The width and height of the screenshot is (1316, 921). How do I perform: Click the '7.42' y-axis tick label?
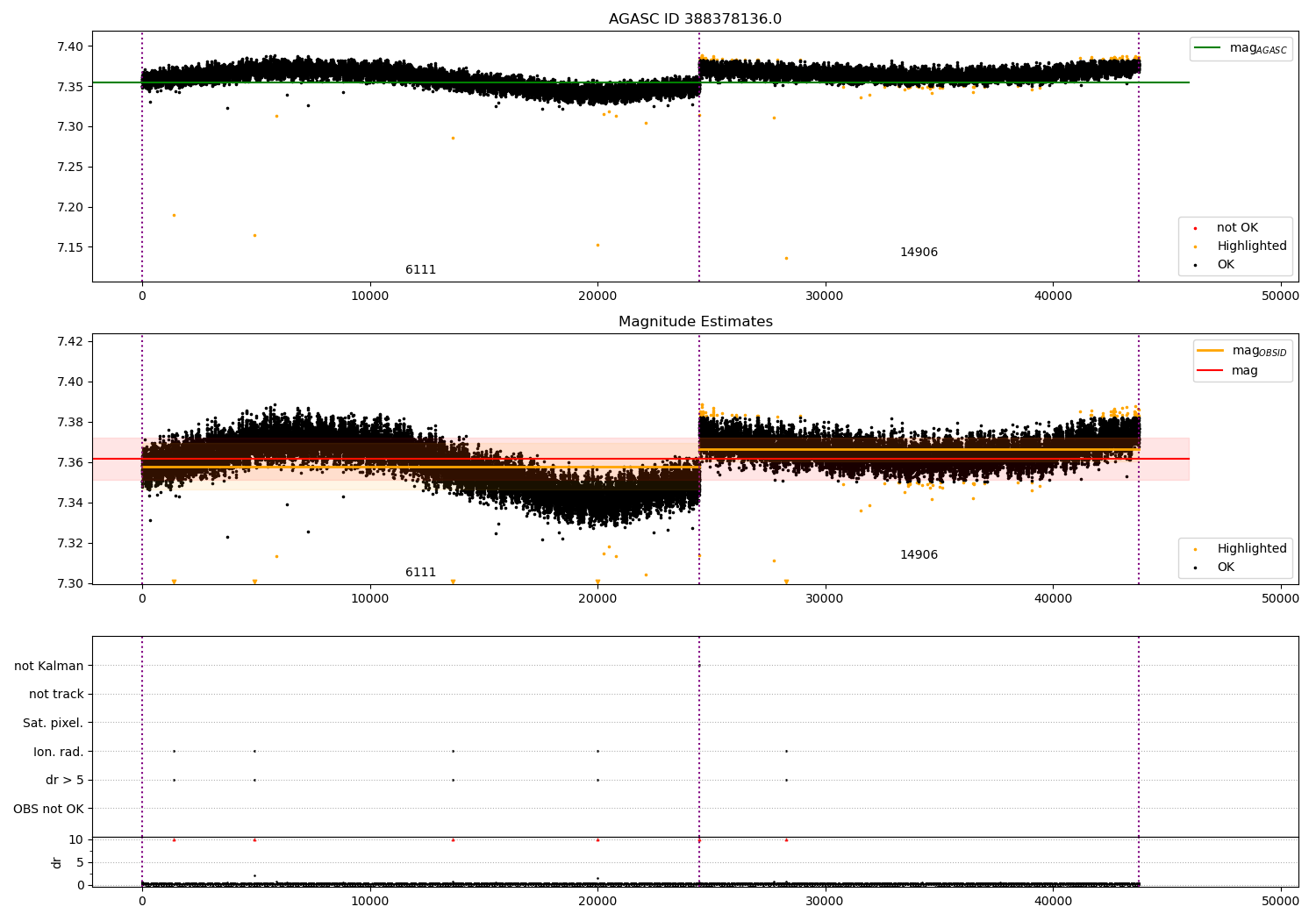tap(70, 341)
